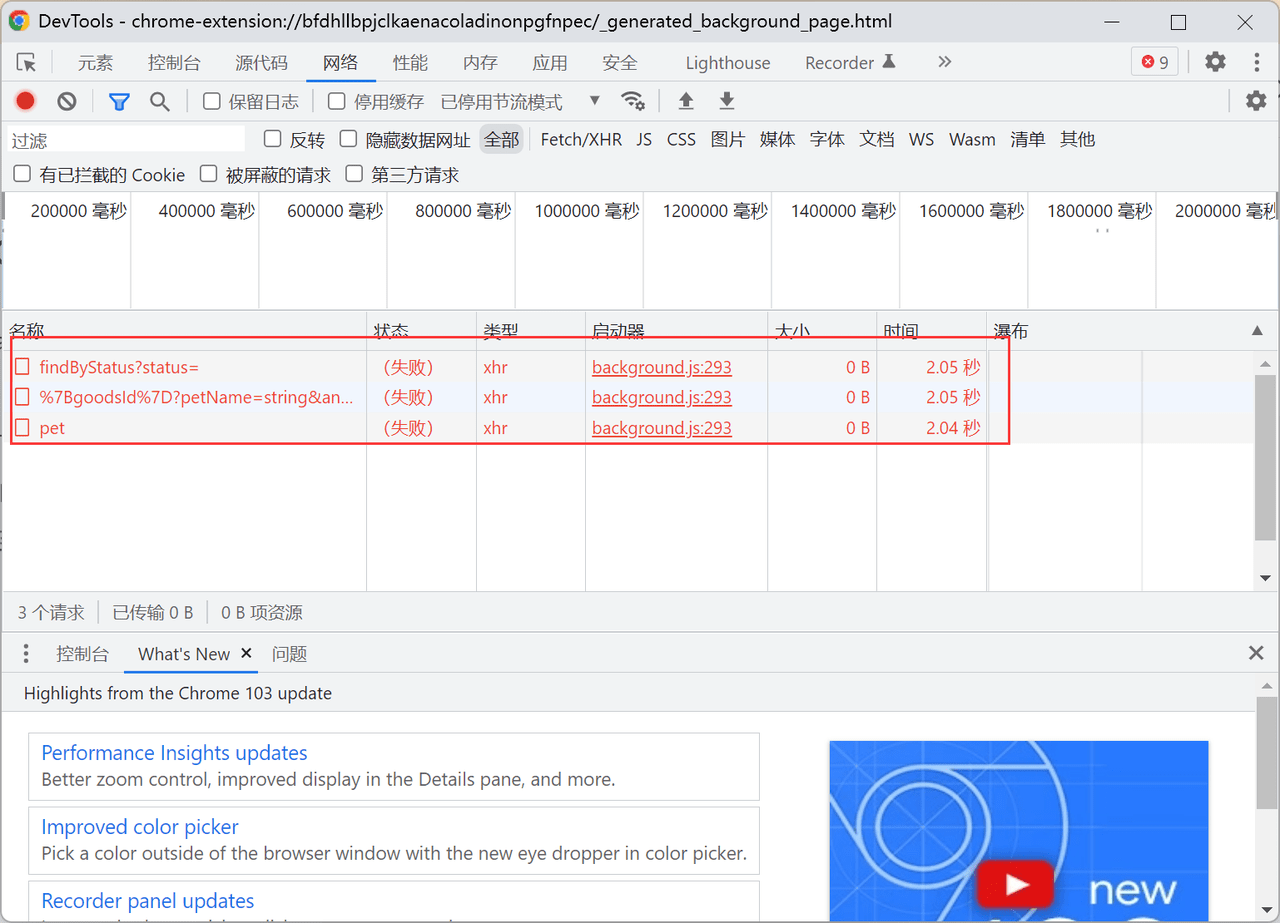Screen dimensions: 1280x923
Task: Export HAR file with download arrow
Action: [x=727, y=101]
